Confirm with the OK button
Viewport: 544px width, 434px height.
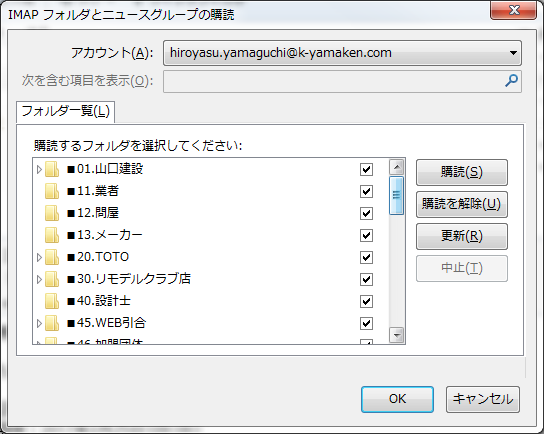(397, 399)
